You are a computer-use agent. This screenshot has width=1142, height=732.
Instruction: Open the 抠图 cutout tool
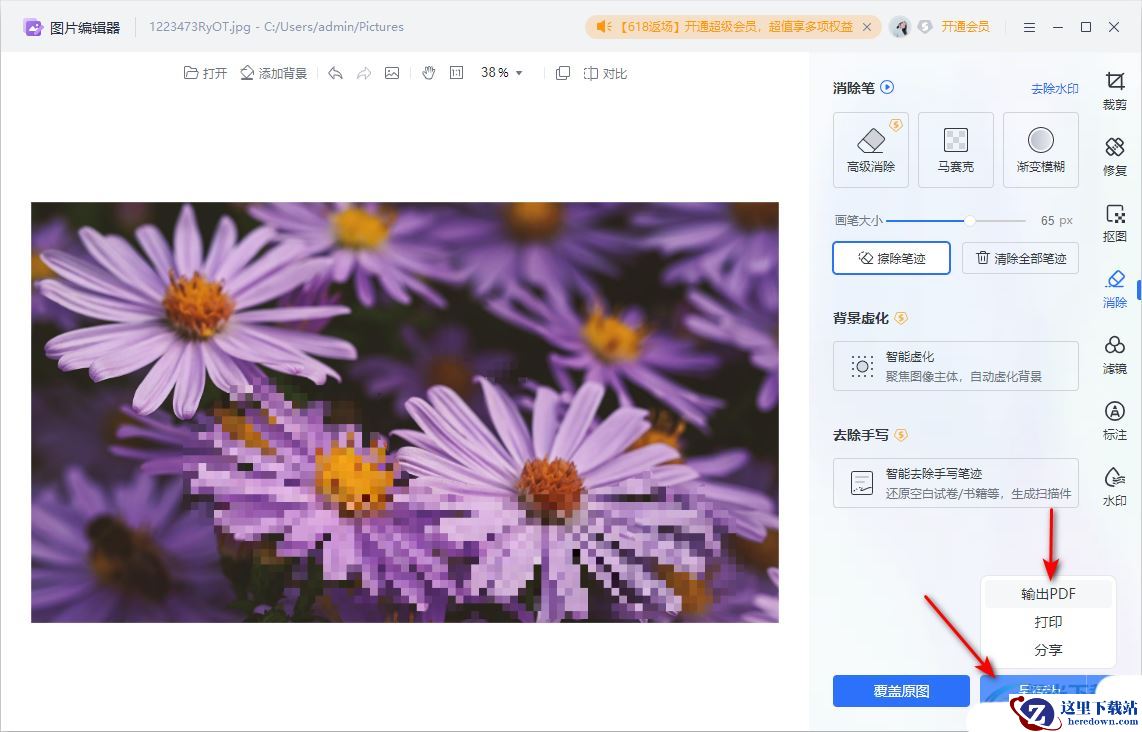coord(1114,223)
